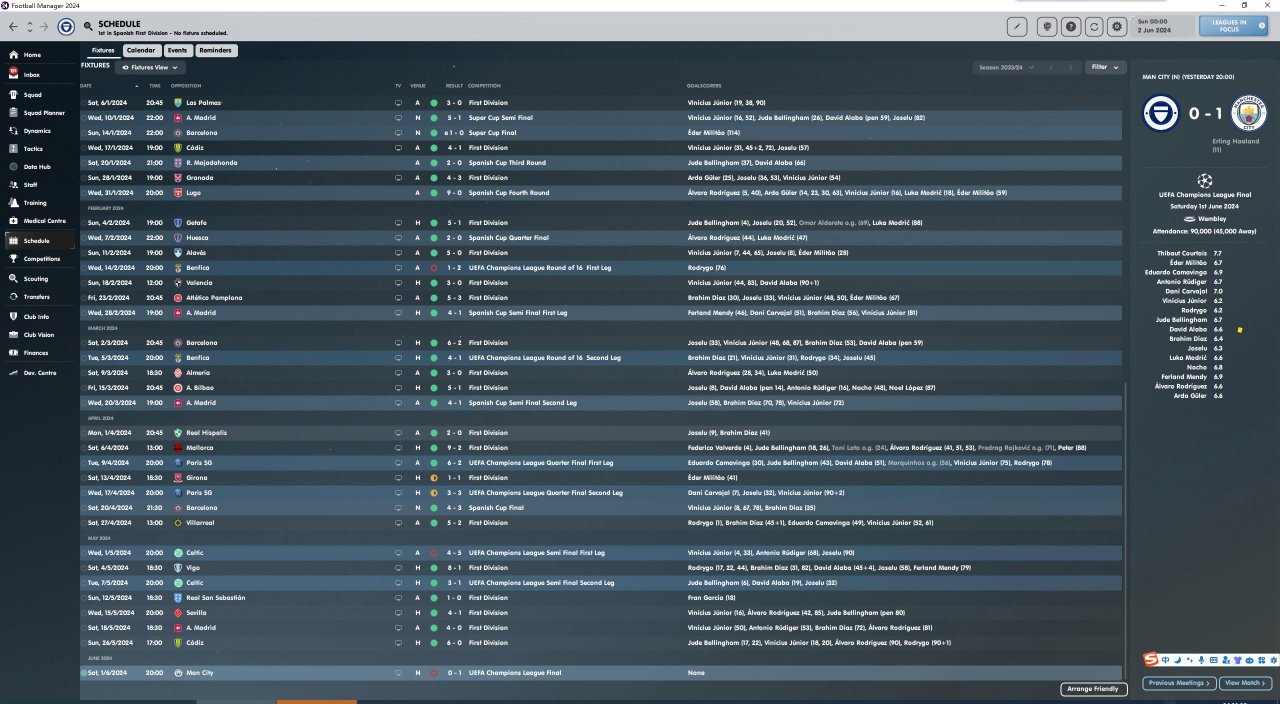
Task: Click the refresh arrows toolbar icon
Action: (1094, 27)
